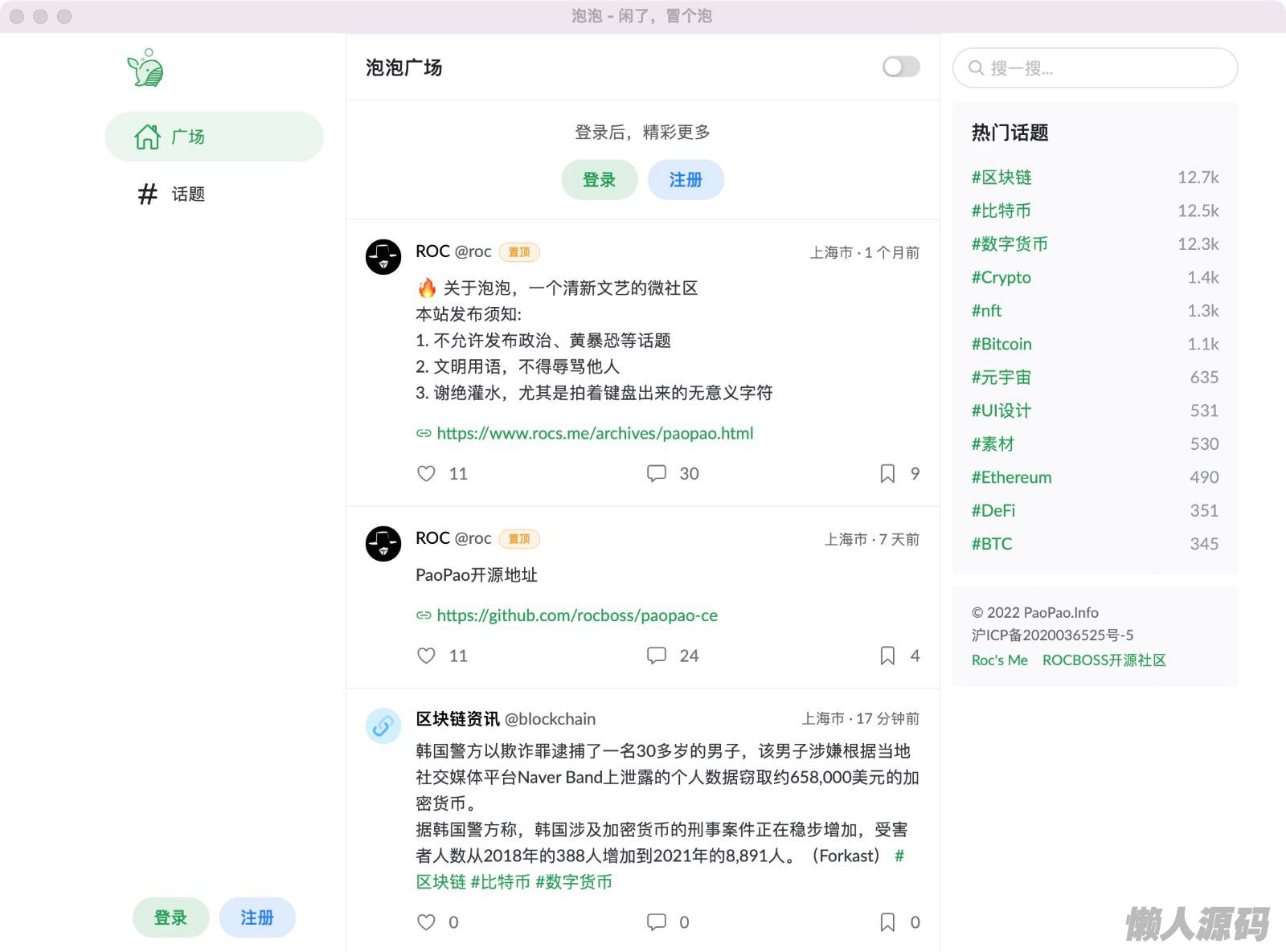Toggle the switch beside 泡泡广场 header
Image resolution: width=1286 pixels, height=952 pixels.
coord(900,67)
